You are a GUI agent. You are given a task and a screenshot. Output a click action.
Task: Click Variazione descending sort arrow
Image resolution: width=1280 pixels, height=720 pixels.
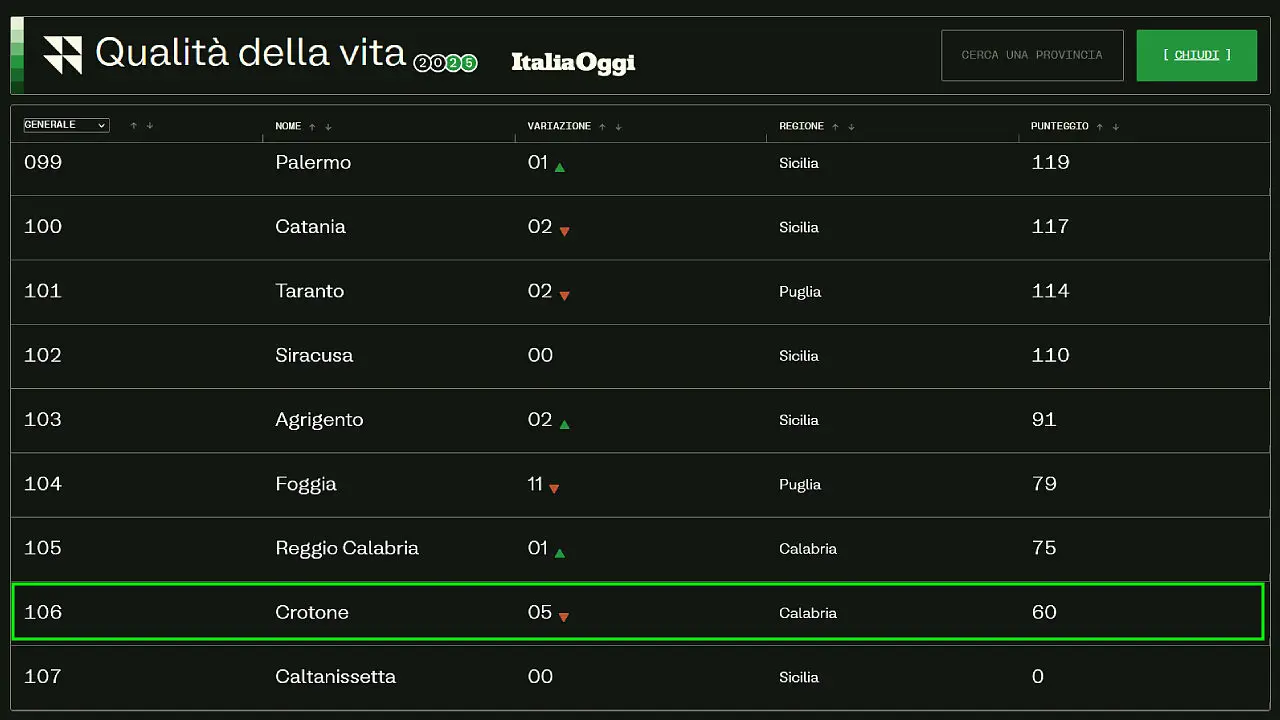618,127
